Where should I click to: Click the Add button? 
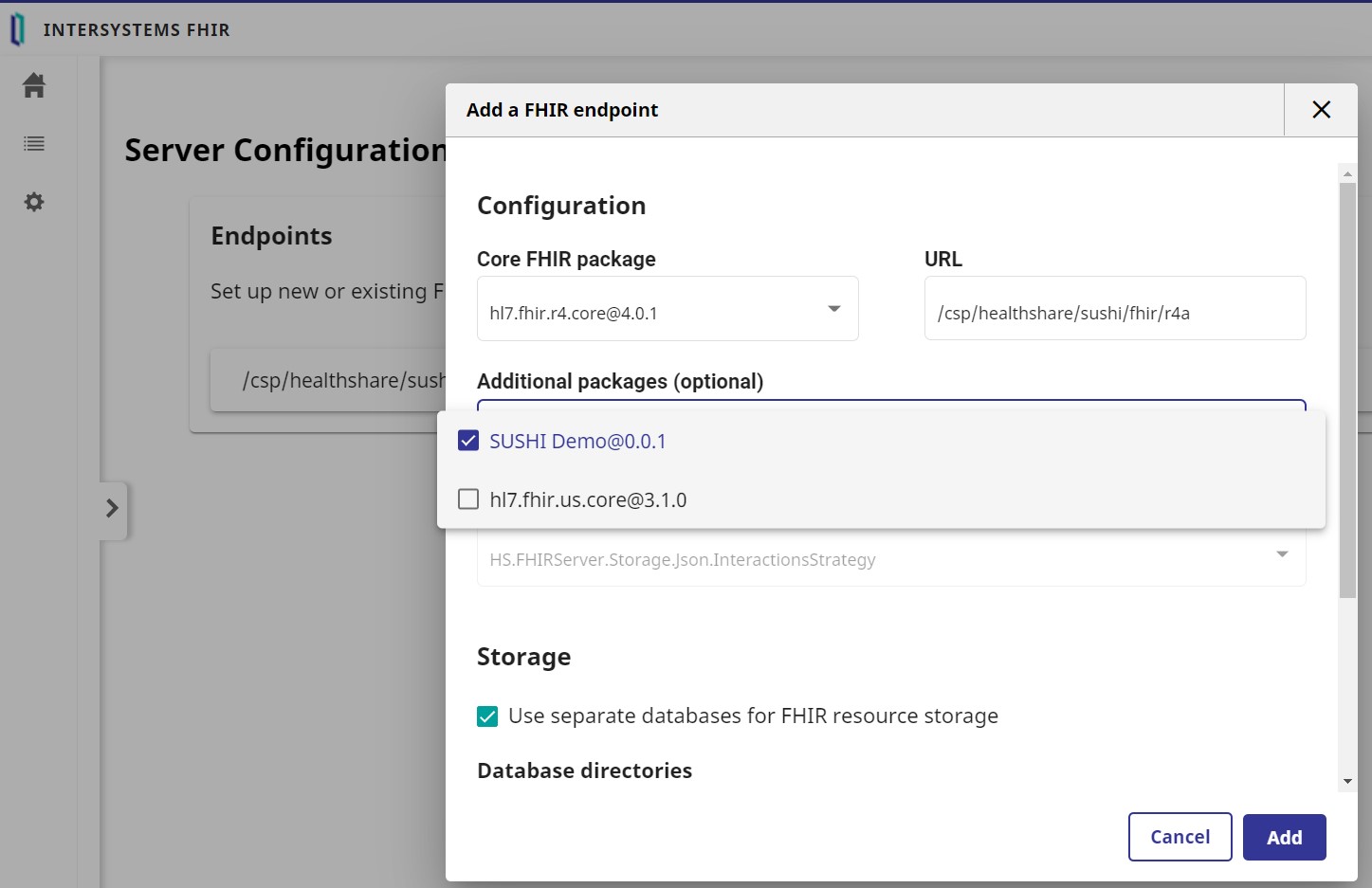coord(1284,837)
